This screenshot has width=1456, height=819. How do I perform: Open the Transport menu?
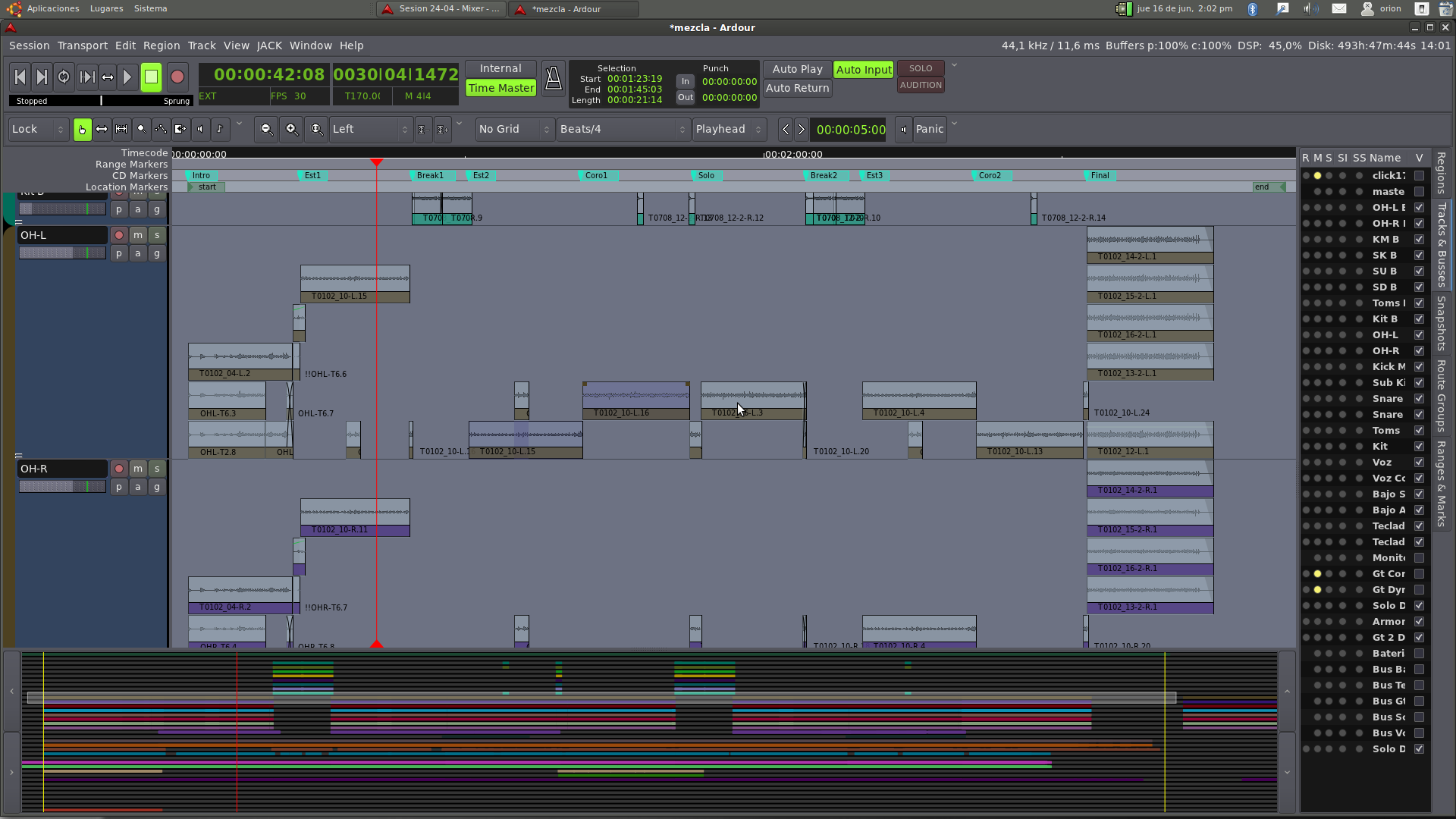(82, 45)
